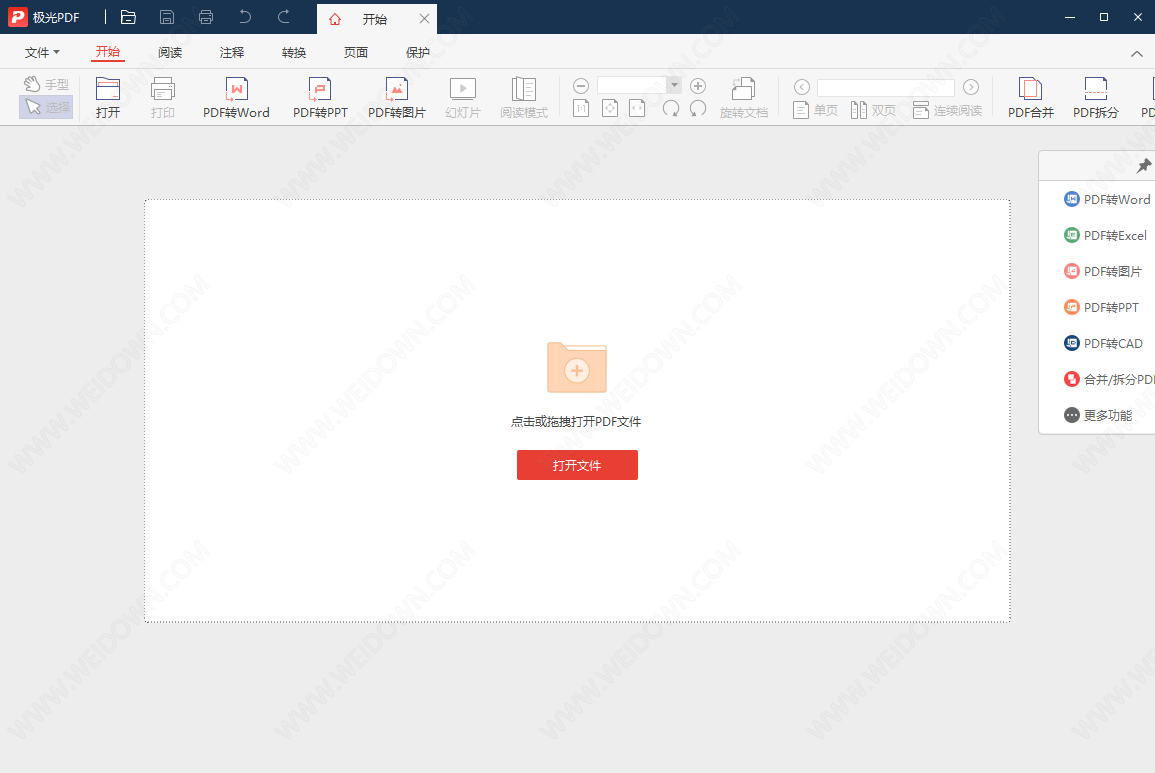The image size is (1155, 773).
Task: Click the undo arrow in title bar
Action: tap(245, 16)
